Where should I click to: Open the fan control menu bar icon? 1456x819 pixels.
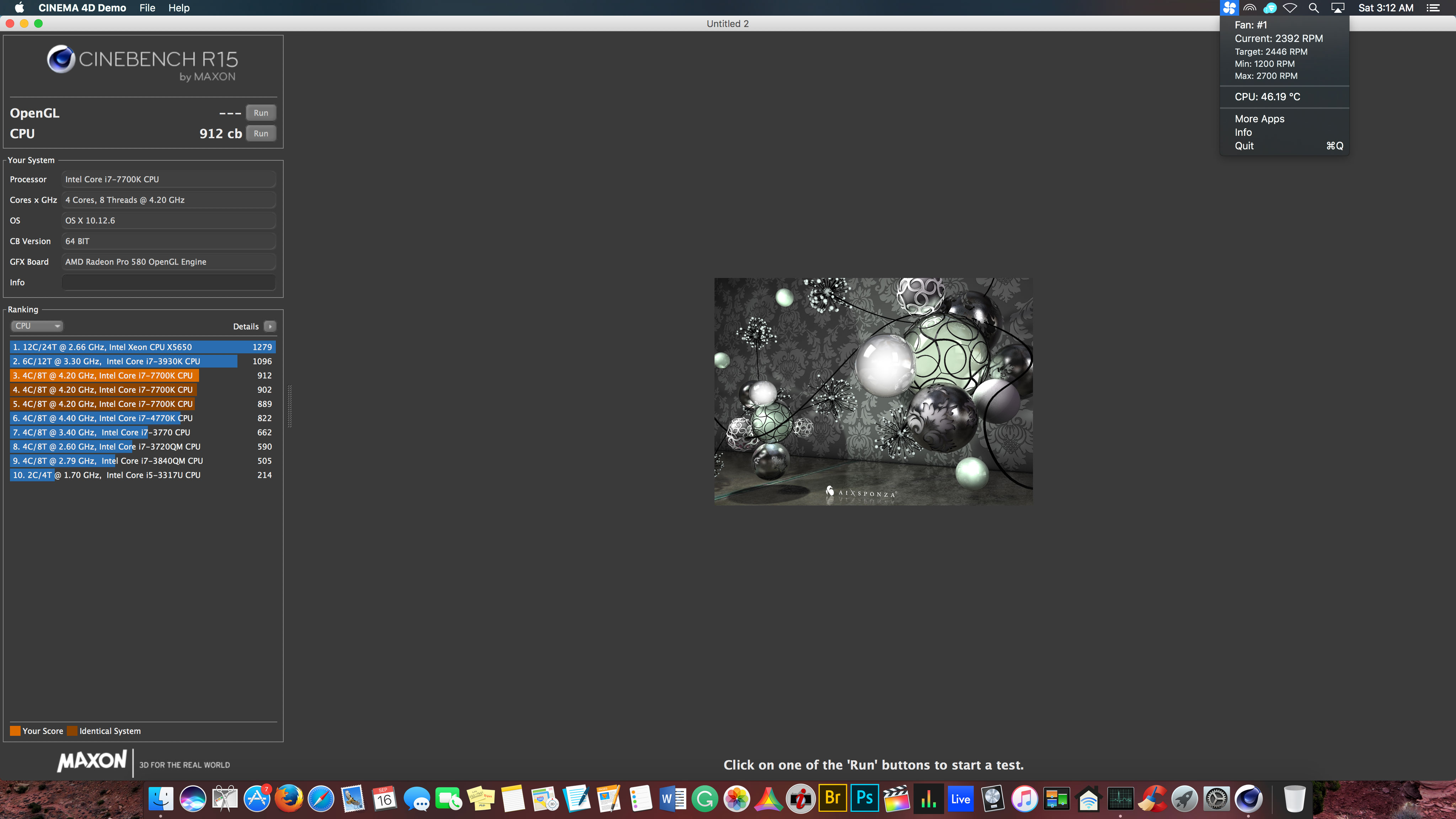tap(1229, 8)
